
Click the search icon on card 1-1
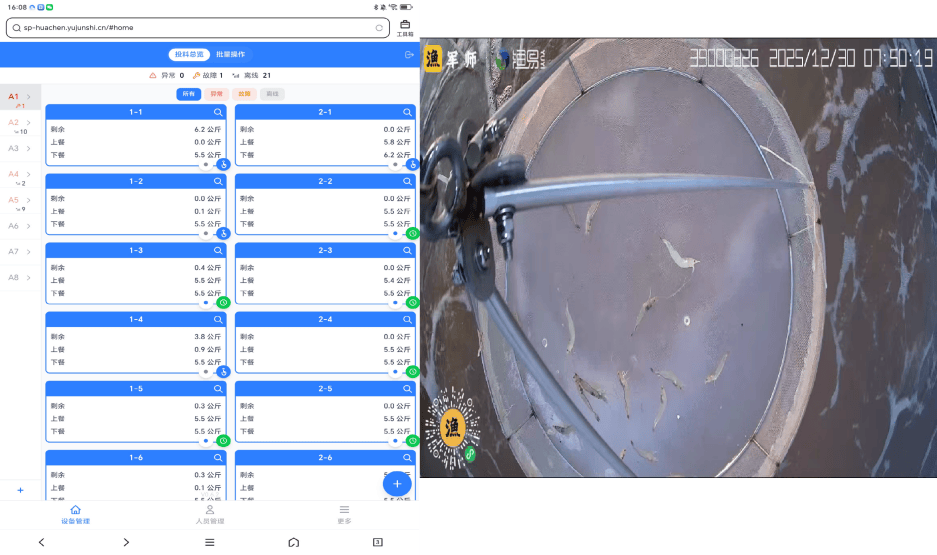tap(217, 112)
